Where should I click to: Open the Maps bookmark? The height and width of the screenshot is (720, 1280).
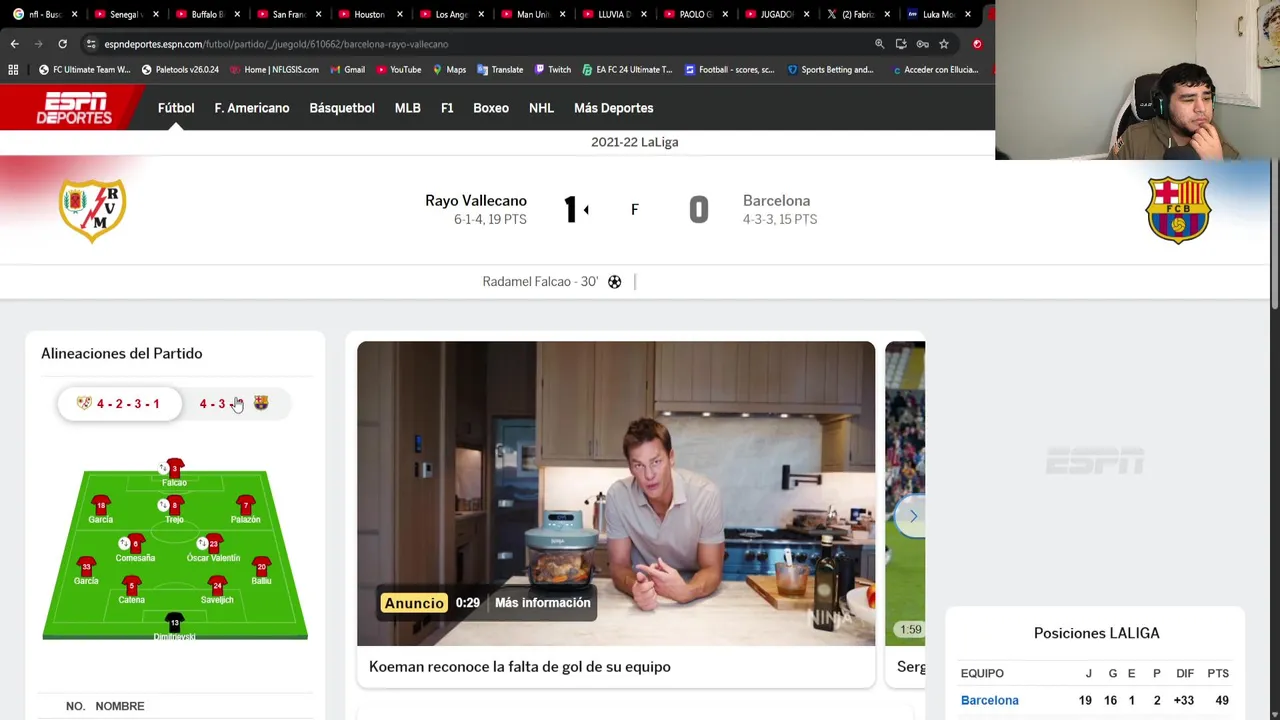tap(449, 70)
